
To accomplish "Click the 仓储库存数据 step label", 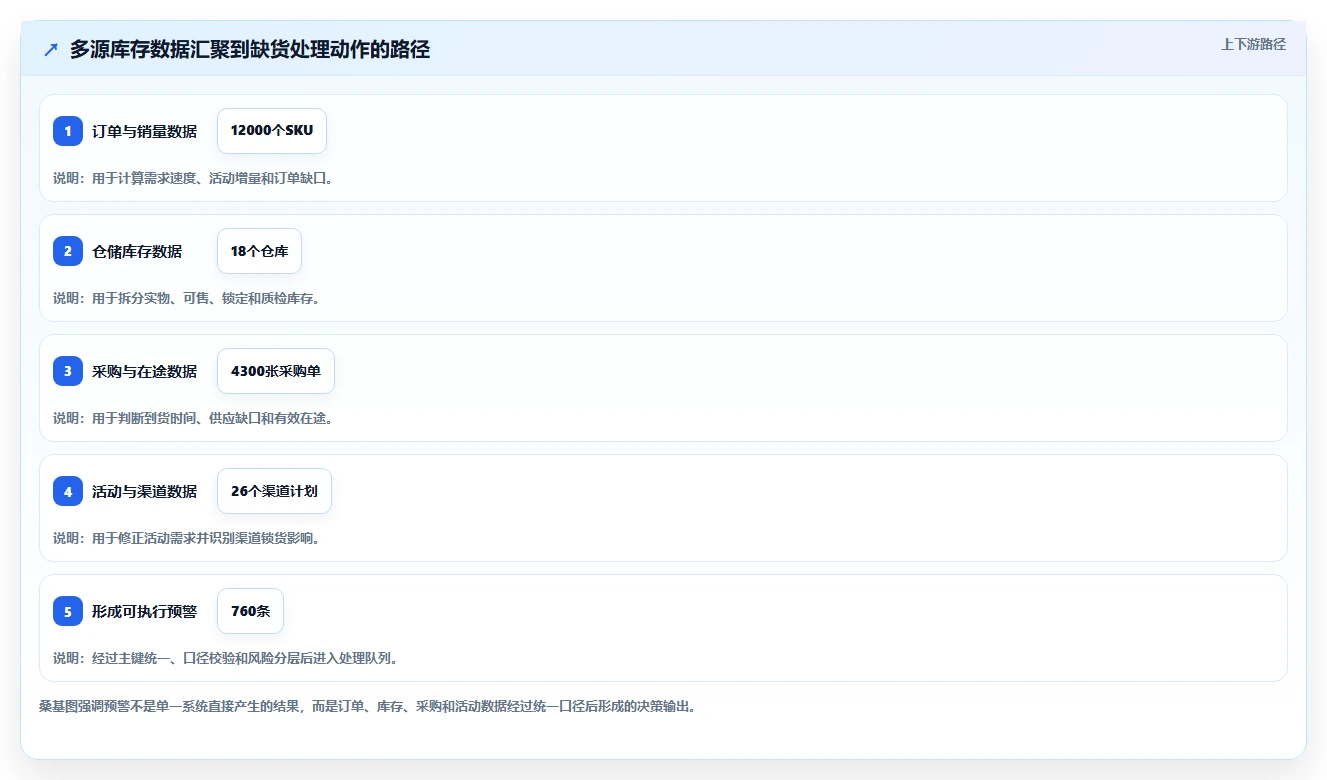I will (137, 251).
